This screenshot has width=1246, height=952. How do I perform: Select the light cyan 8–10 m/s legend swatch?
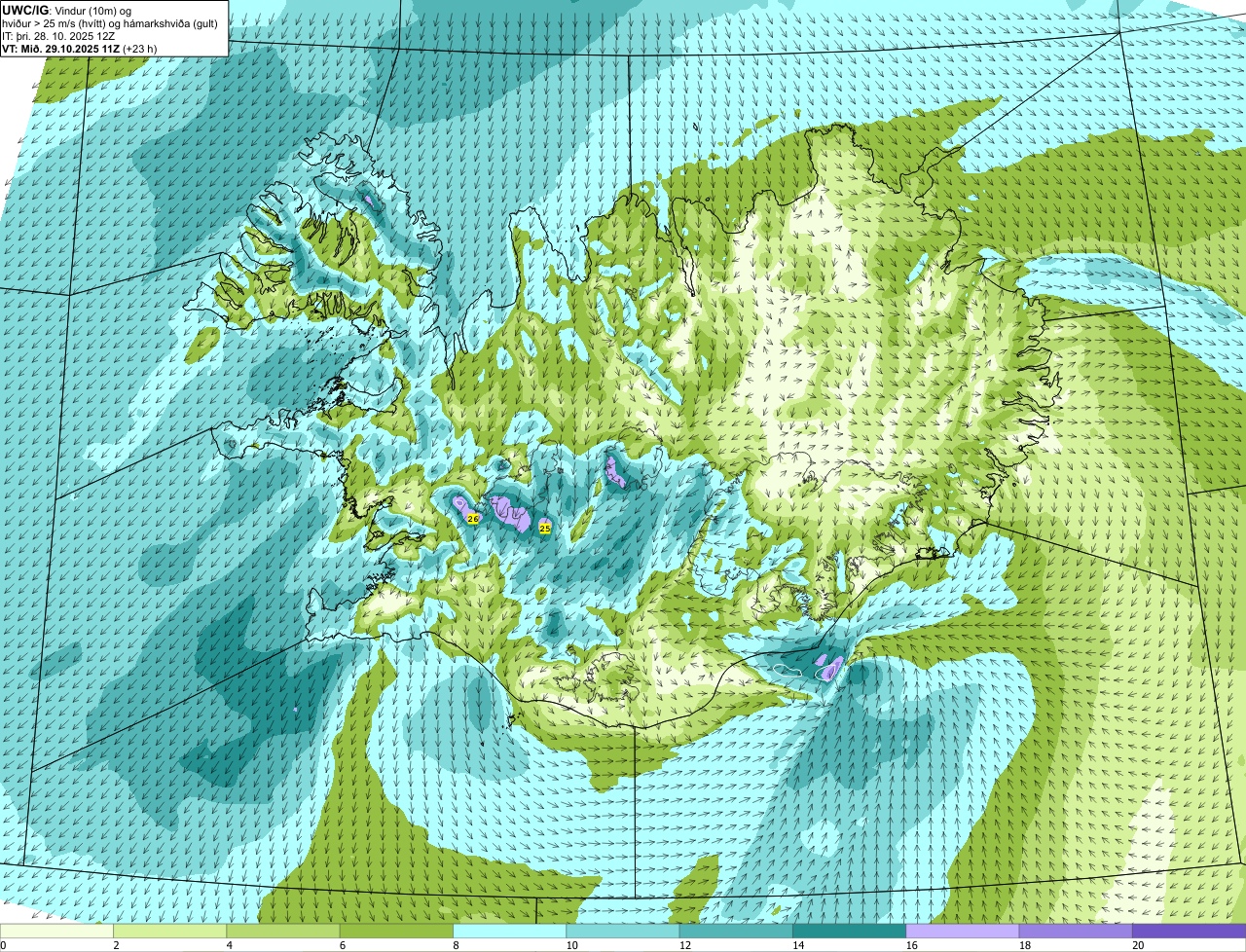click(x=510, y=931)
